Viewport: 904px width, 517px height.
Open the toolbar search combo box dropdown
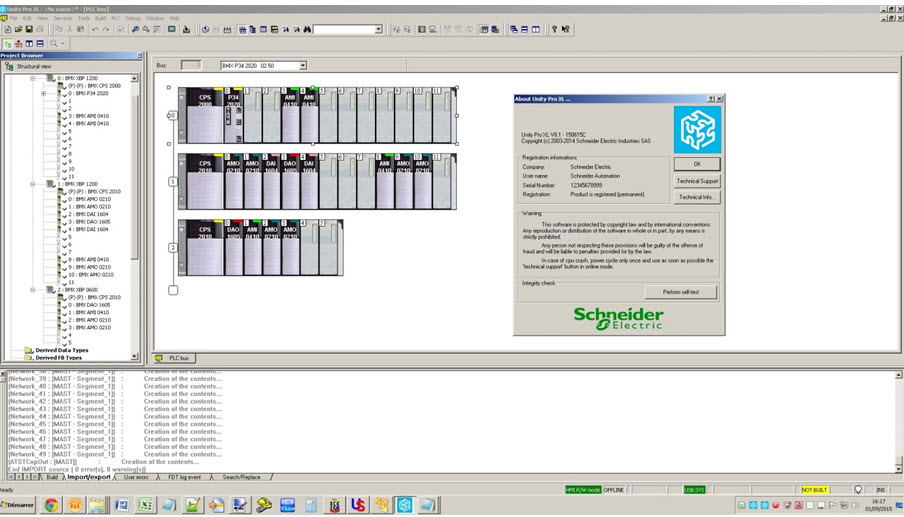(378, 29)
